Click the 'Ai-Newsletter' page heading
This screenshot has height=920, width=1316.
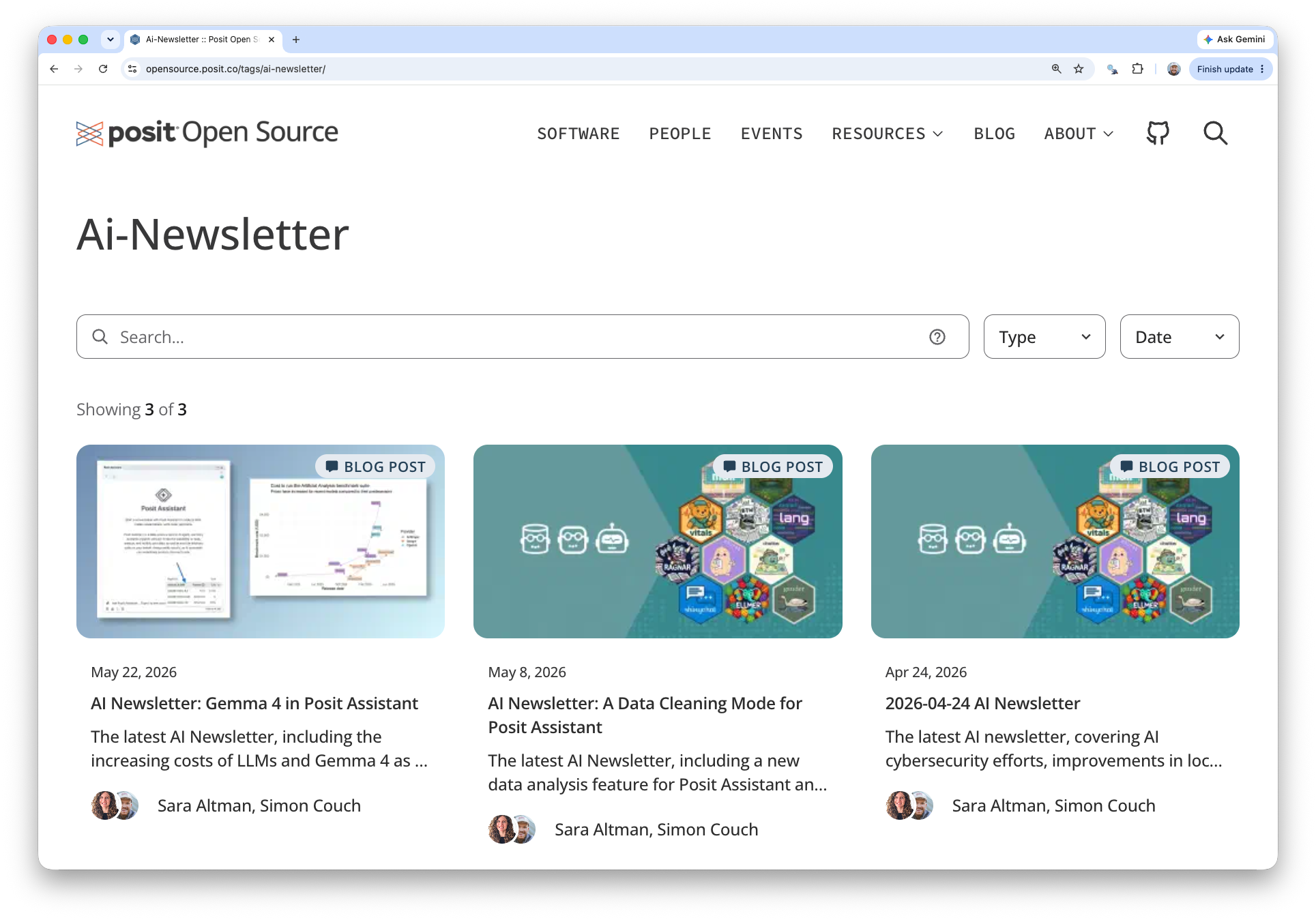[x=213, y=235]
